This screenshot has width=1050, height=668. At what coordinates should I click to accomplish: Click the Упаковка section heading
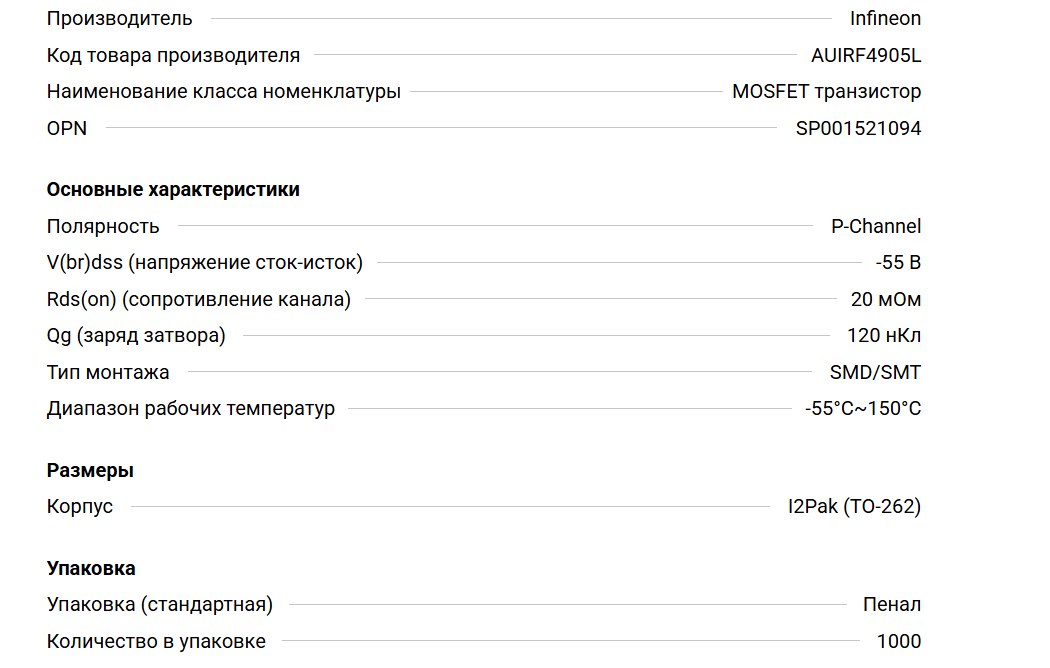(91, 568)
